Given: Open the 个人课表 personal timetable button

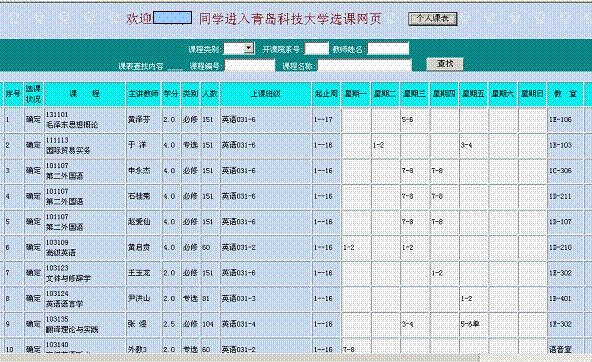Looking at the screenshot, I should (433, 18).
